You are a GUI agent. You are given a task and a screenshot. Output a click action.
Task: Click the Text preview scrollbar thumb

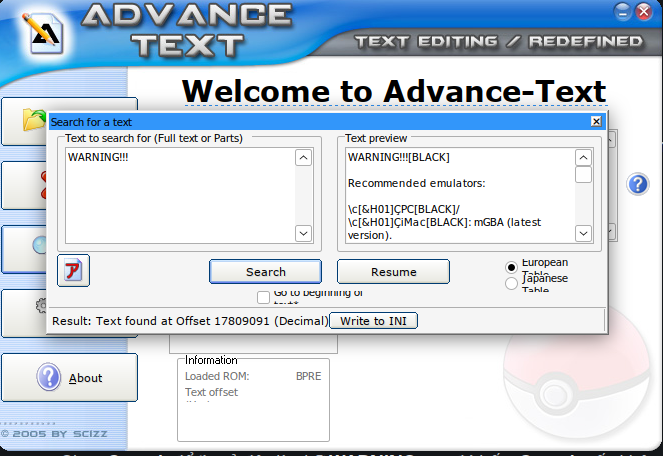[x=583, y=174]
